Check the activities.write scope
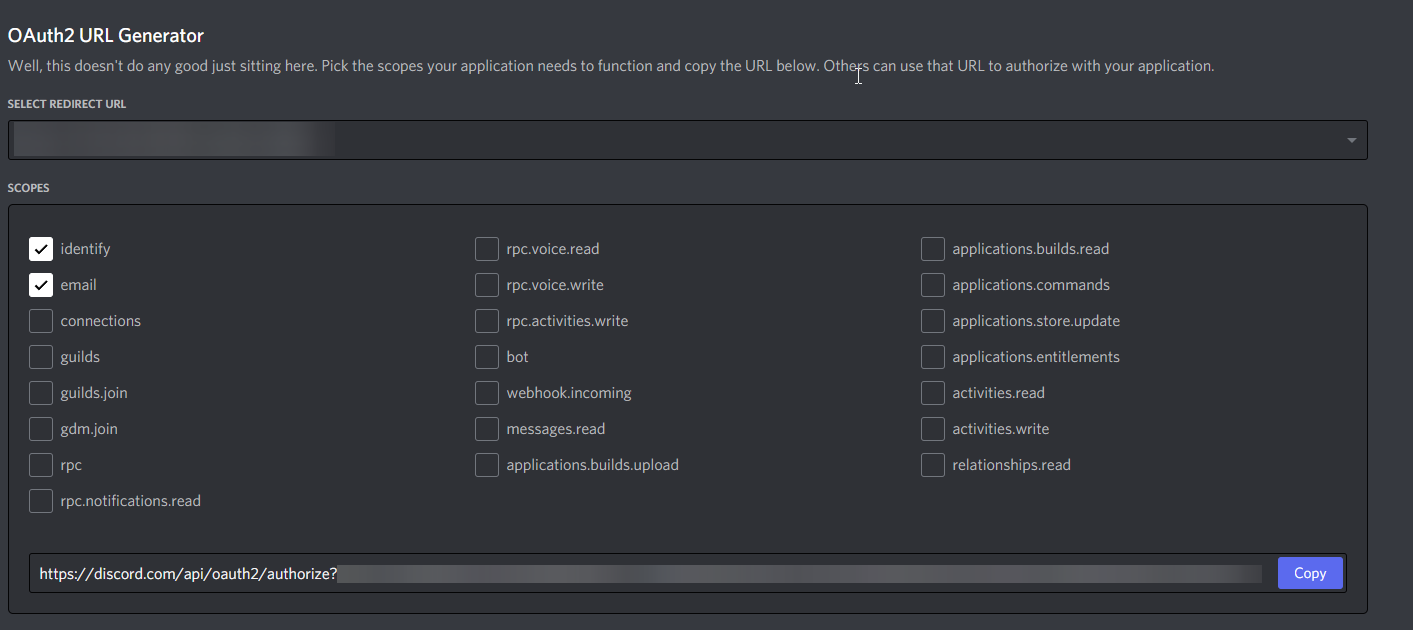The width and height of the screenshot is (1413, 630). coord(933,429)
